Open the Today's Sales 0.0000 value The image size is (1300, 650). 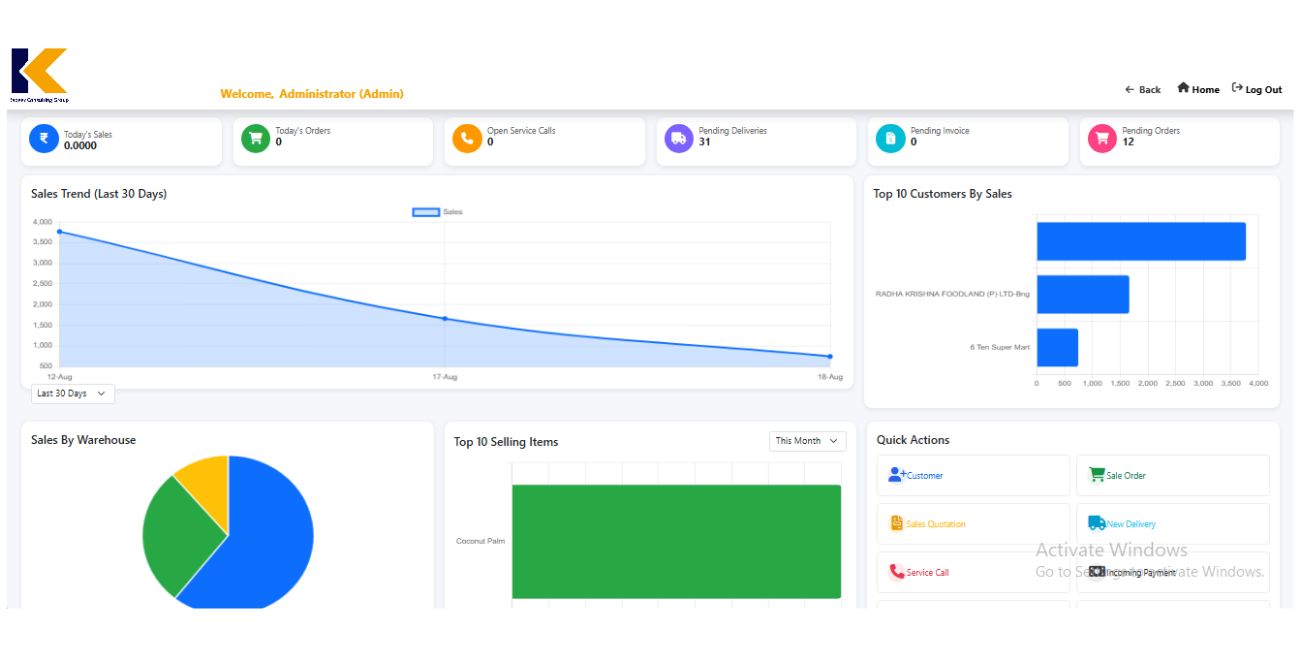(x=81, y=146)
